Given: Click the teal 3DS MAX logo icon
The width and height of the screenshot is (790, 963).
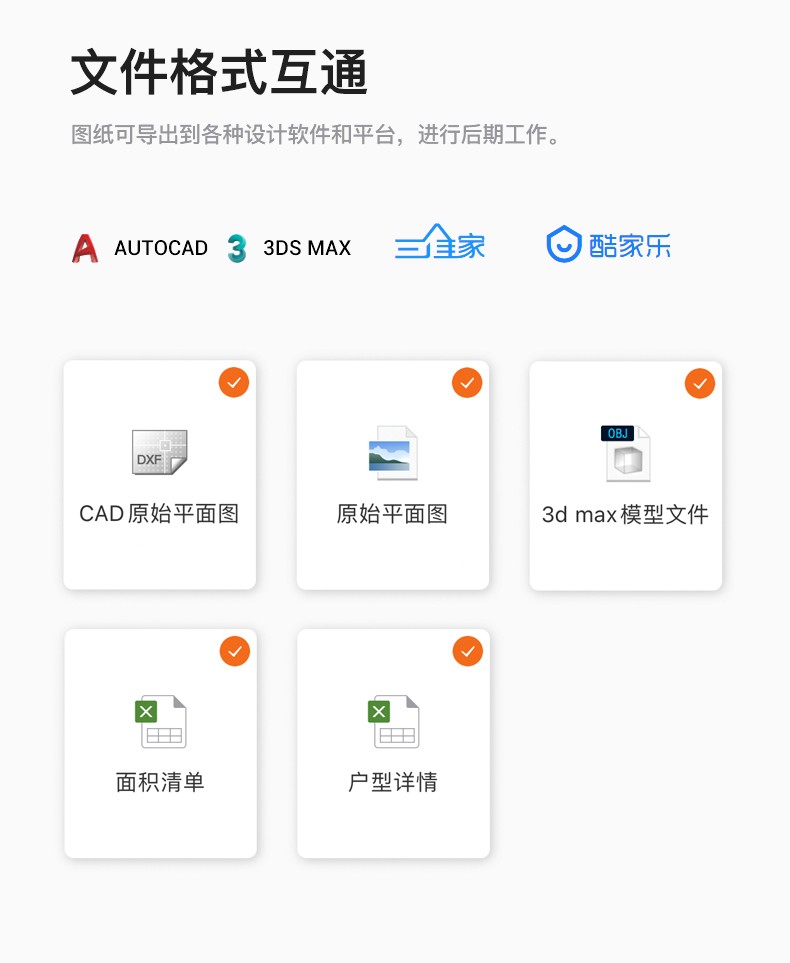Looking at the screenshot, I should click(236, 248).
